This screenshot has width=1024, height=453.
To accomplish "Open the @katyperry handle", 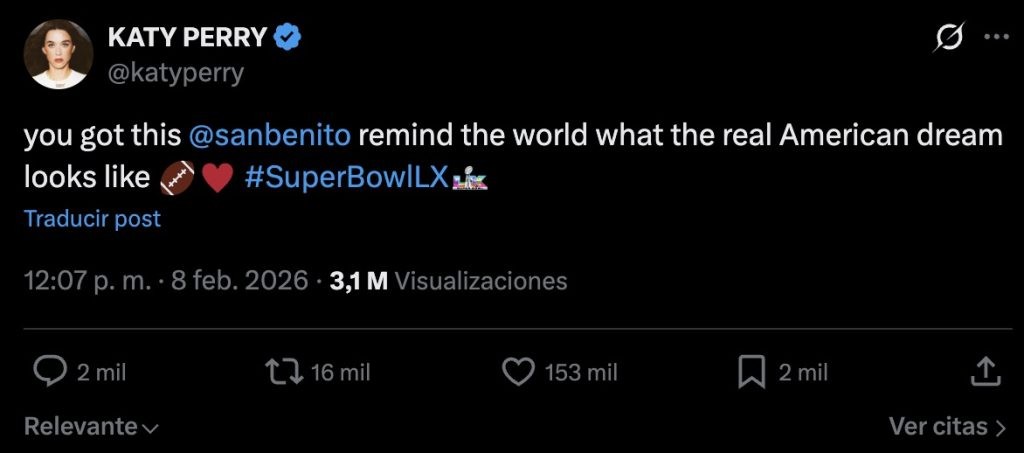I will [175, 74].
